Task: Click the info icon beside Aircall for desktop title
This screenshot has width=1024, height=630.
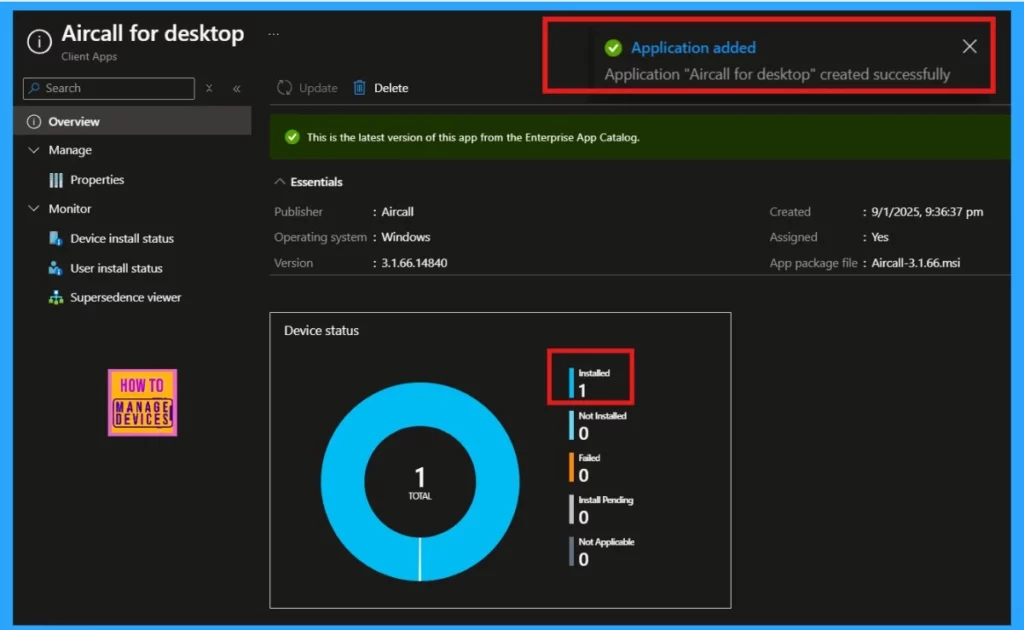Action: tap(39, 42)
